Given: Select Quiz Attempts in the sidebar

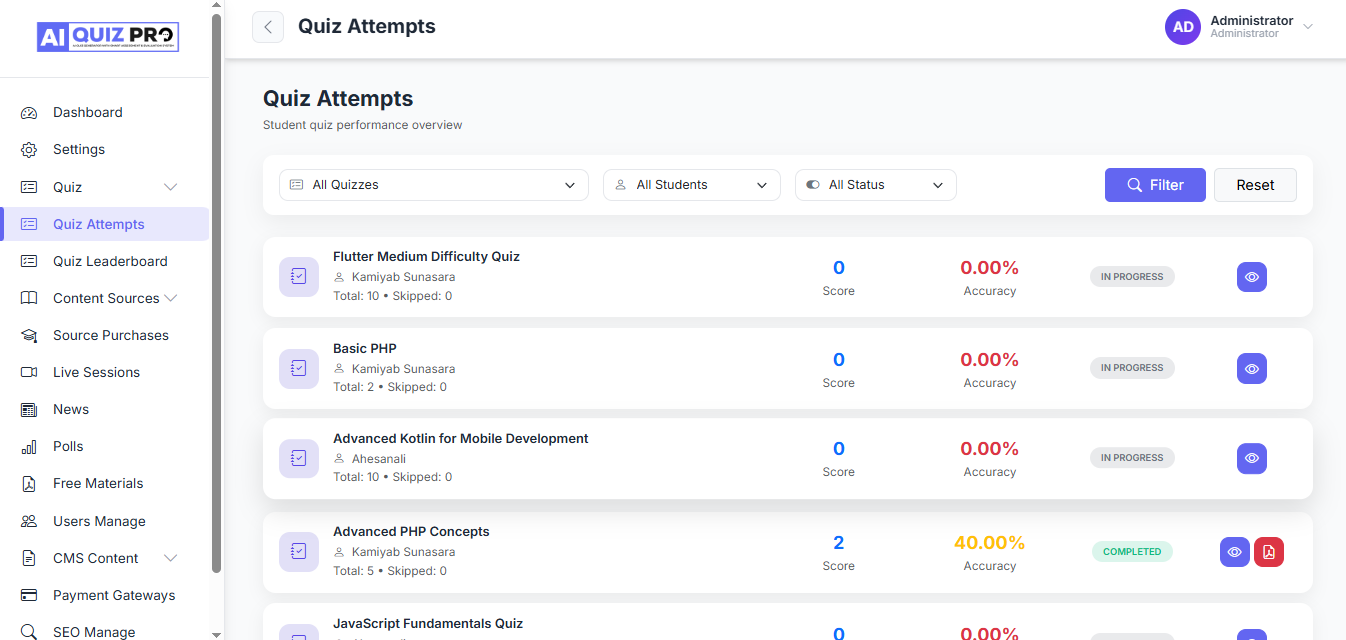Looking at the screenshot, I should click(104, 224).
